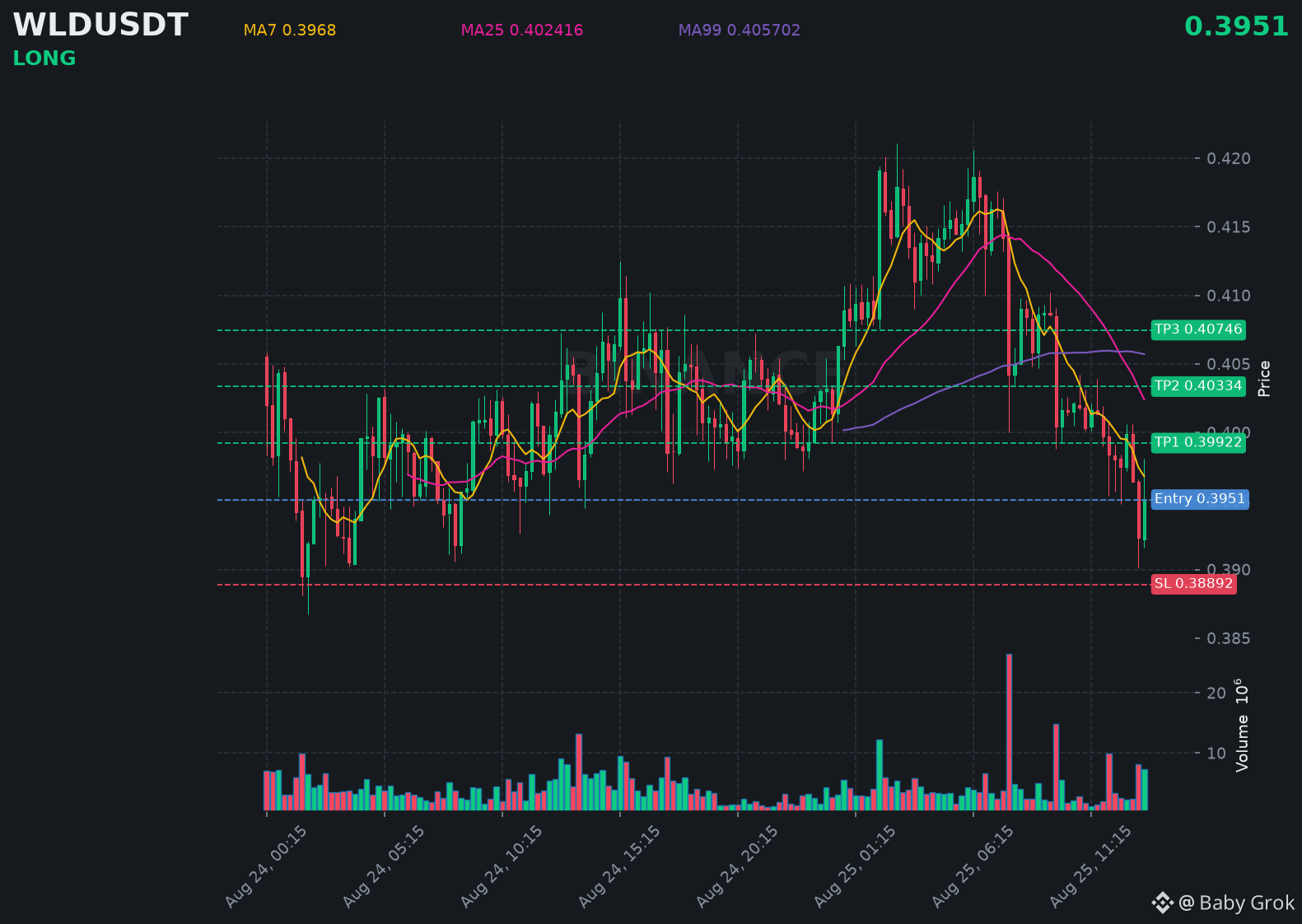Select the Aug 25, 01:15 time label
The height and width of the screenshot is (924, 1302).
(855, 866)
